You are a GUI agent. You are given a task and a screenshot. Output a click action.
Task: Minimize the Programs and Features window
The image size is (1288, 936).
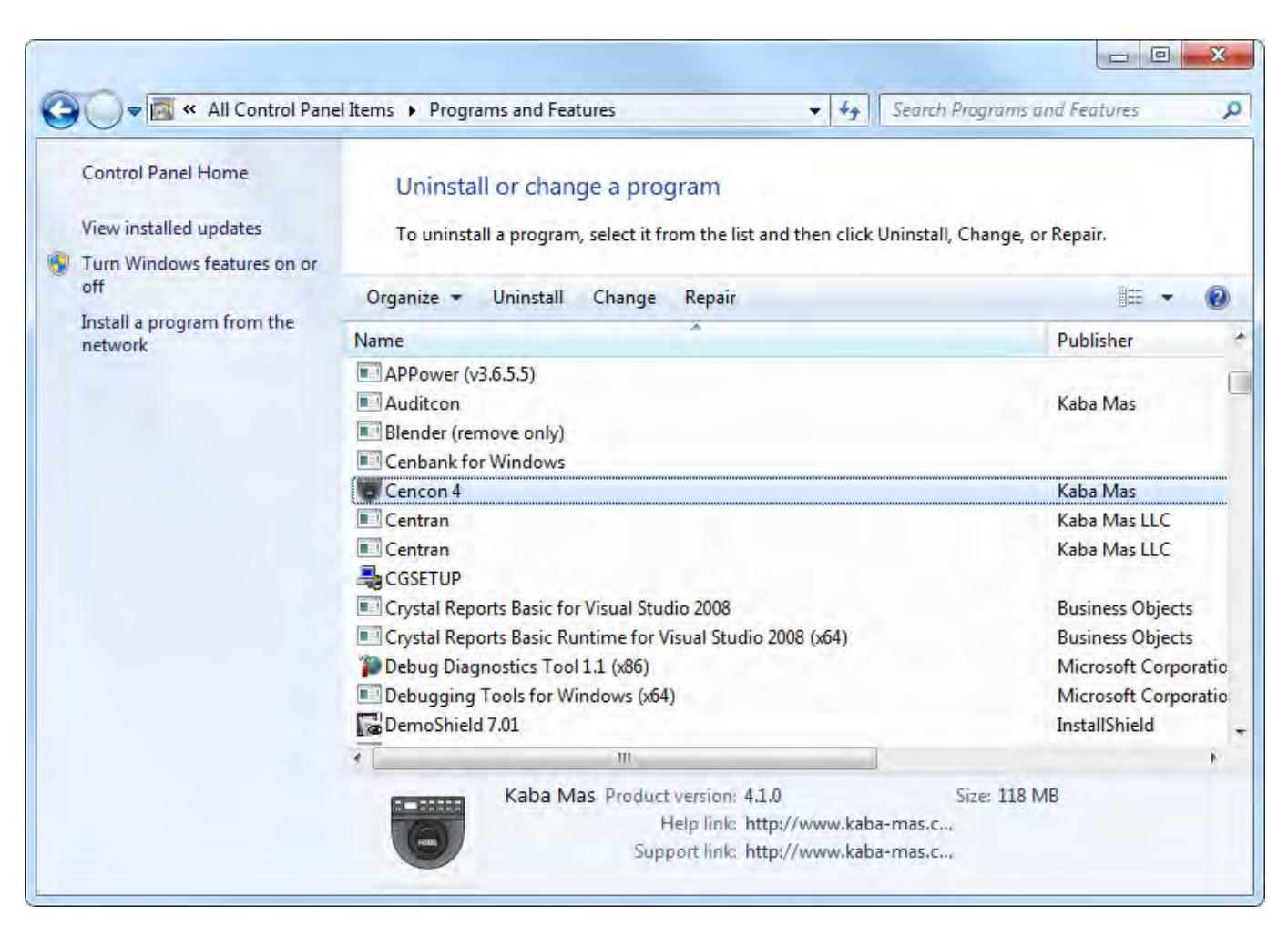[x=1119, y=56]
